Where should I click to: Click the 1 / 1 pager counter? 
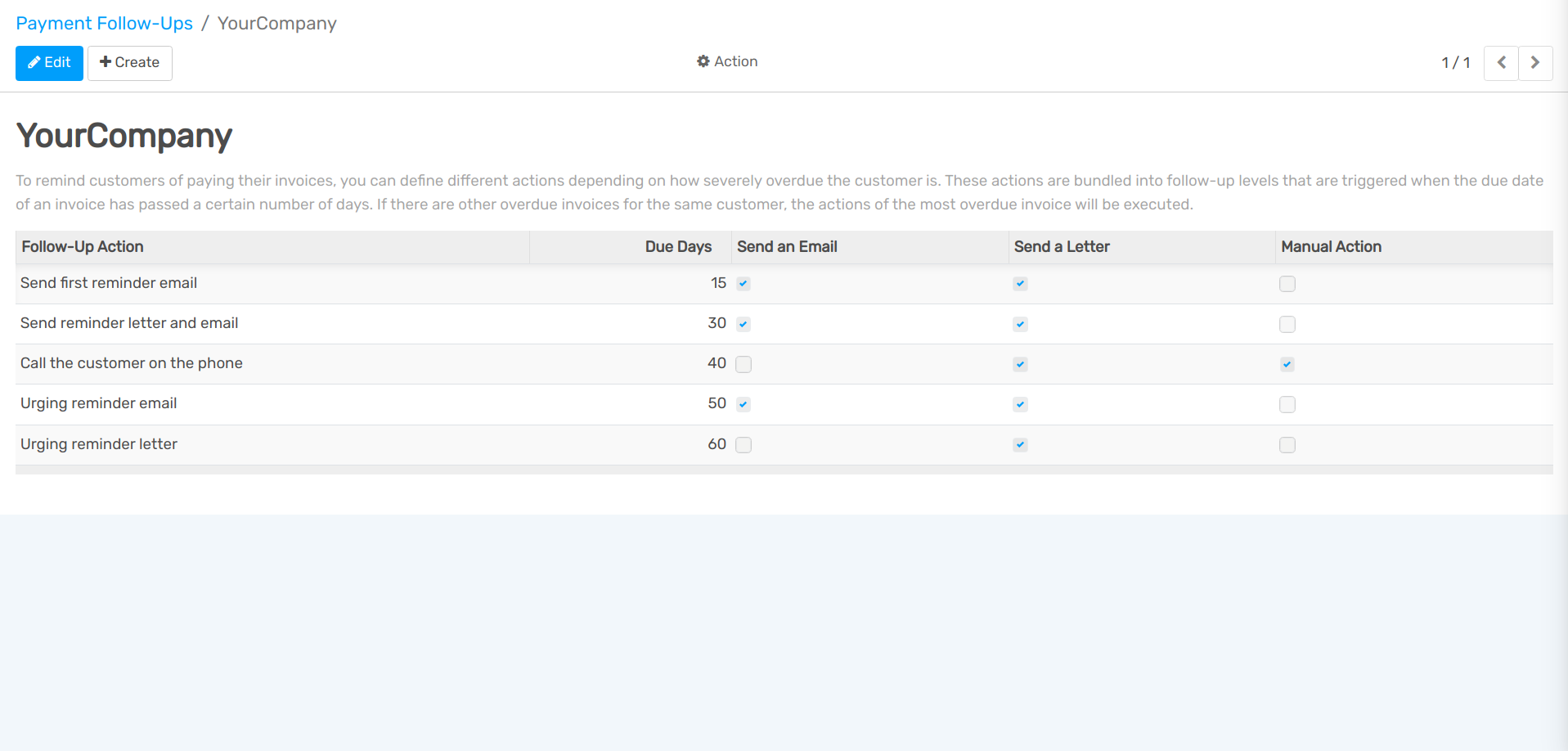pos(1455,63)
